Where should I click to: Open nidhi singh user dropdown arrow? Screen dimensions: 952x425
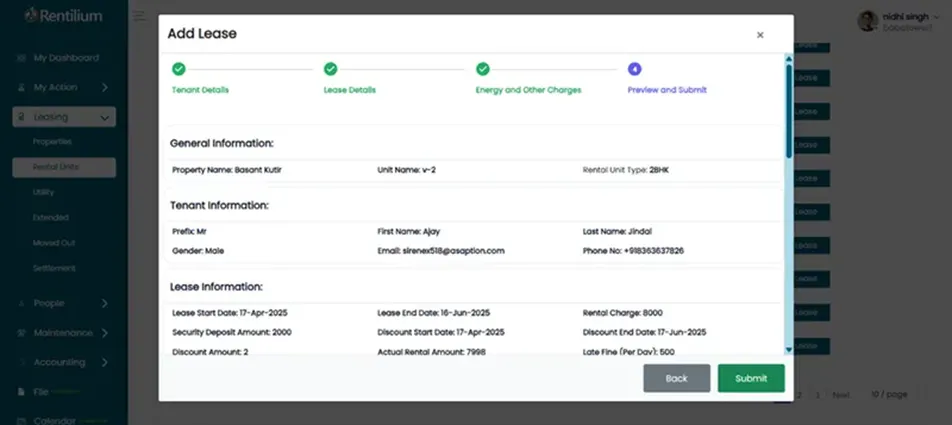pyautogui.click(x=936, y=18)
